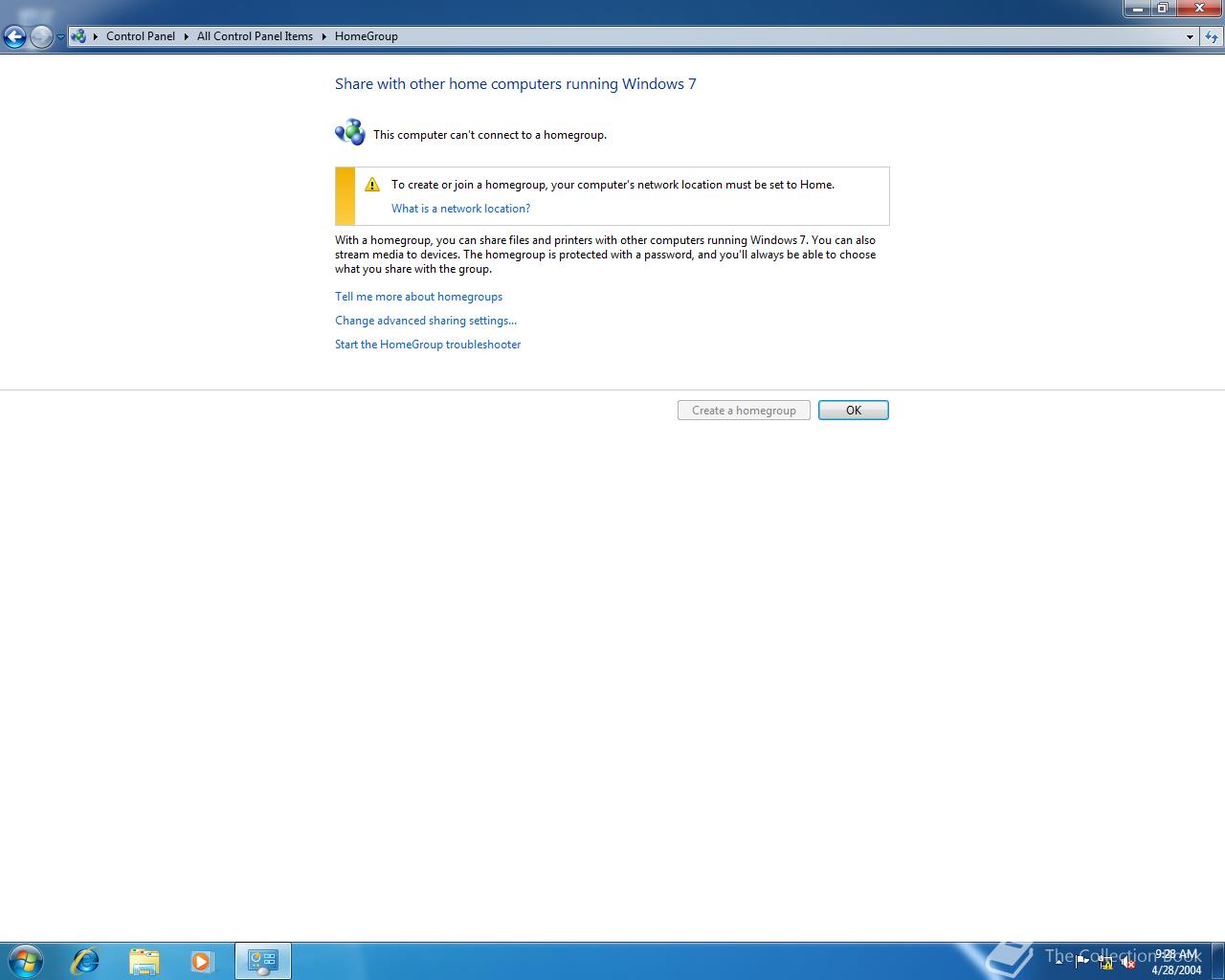Click the OK button
The width and height of the screenshot is (1225, 980).
tap(854, 411)
